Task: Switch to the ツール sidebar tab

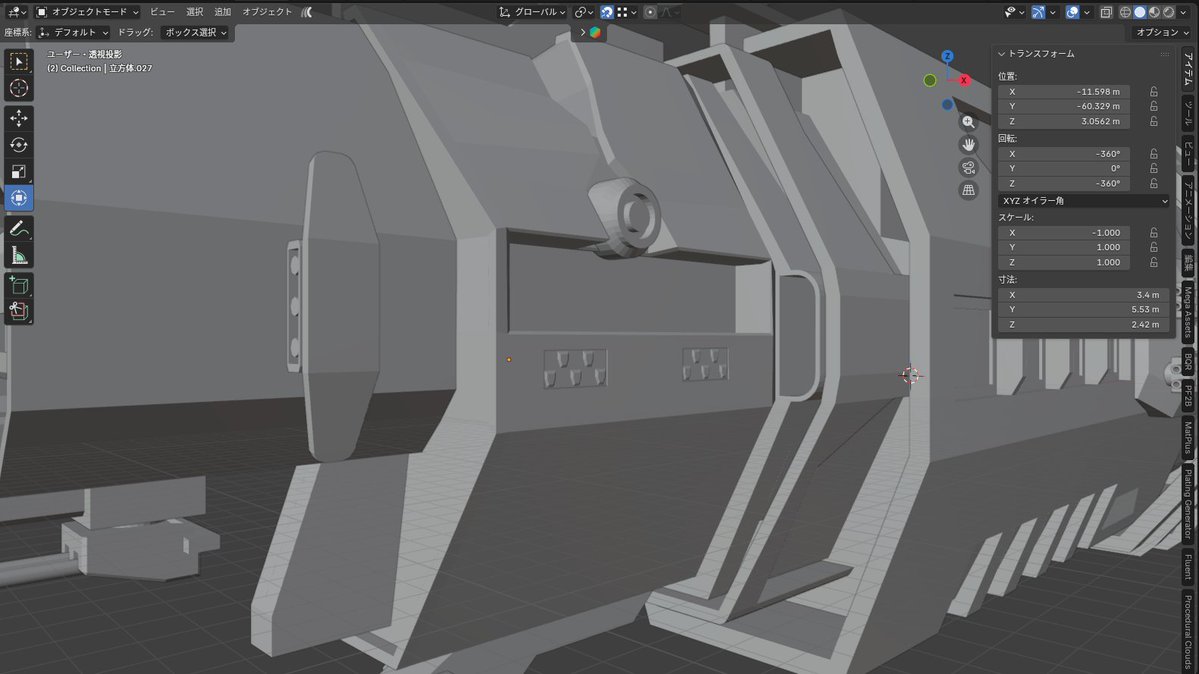Action: (x=1188, y=112)
